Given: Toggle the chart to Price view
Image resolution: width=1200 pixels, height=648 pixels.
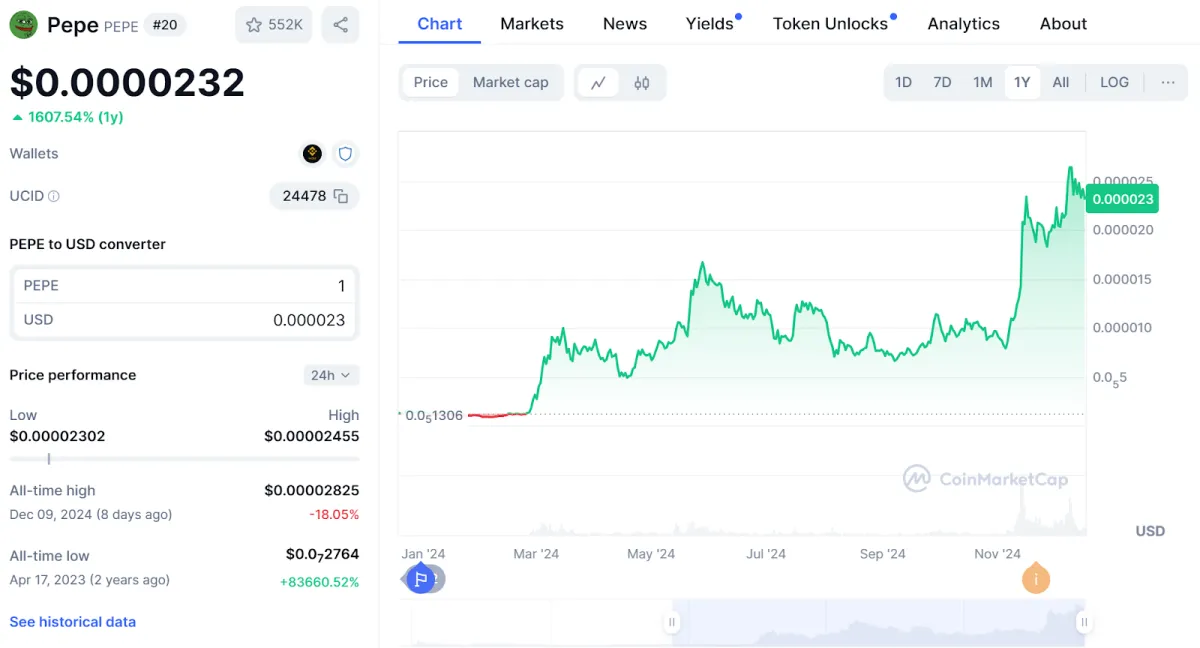Looking at the screenshot, I should (x=431, y=83).
